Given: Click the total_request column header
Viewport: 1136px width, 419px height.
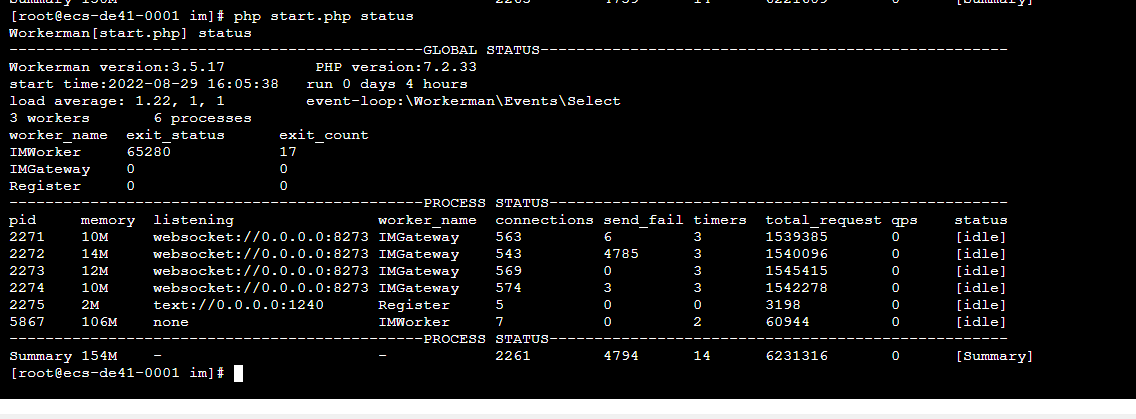Looking at the screenshot, I should click(x=824, y=220).
